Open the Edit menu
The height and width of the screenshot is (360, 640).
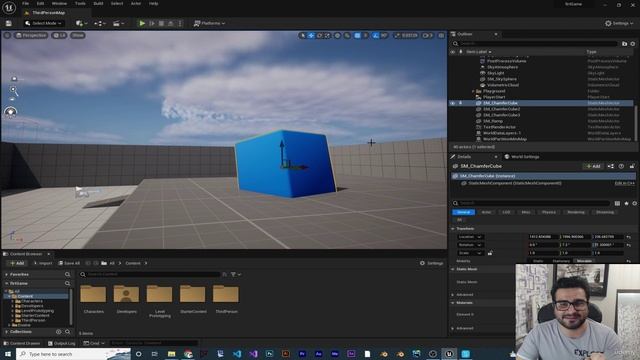(x=40, y=4)
